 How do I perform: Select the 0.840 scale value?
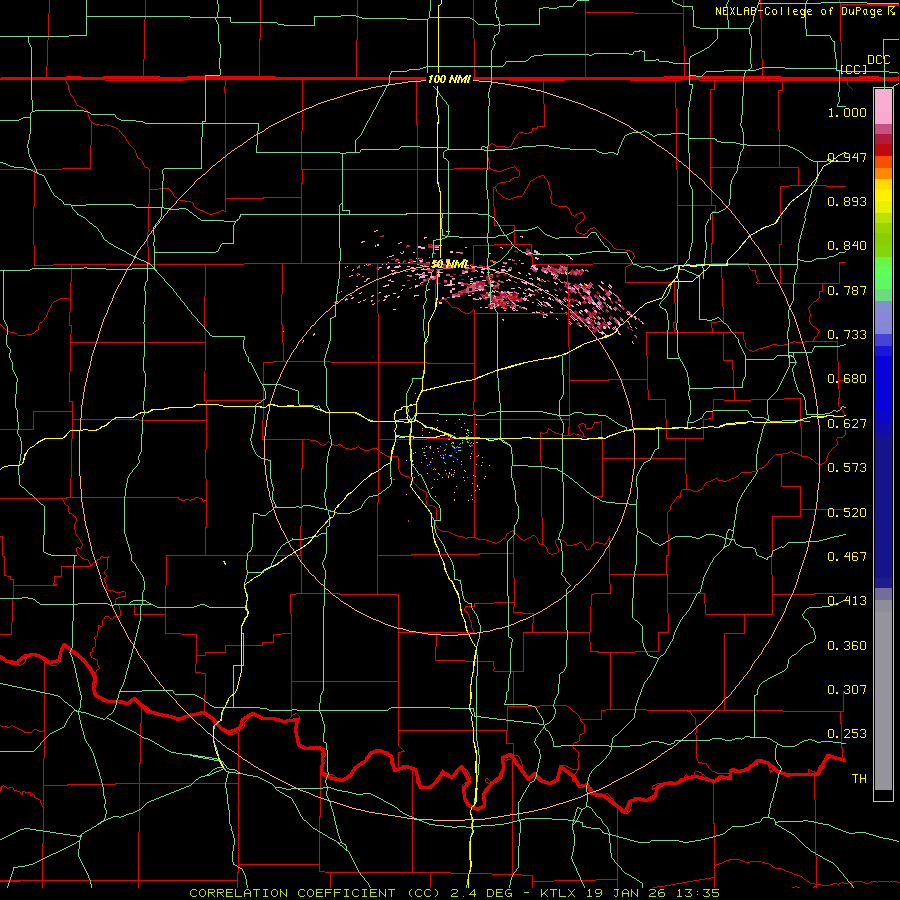[x=847, y=246]
